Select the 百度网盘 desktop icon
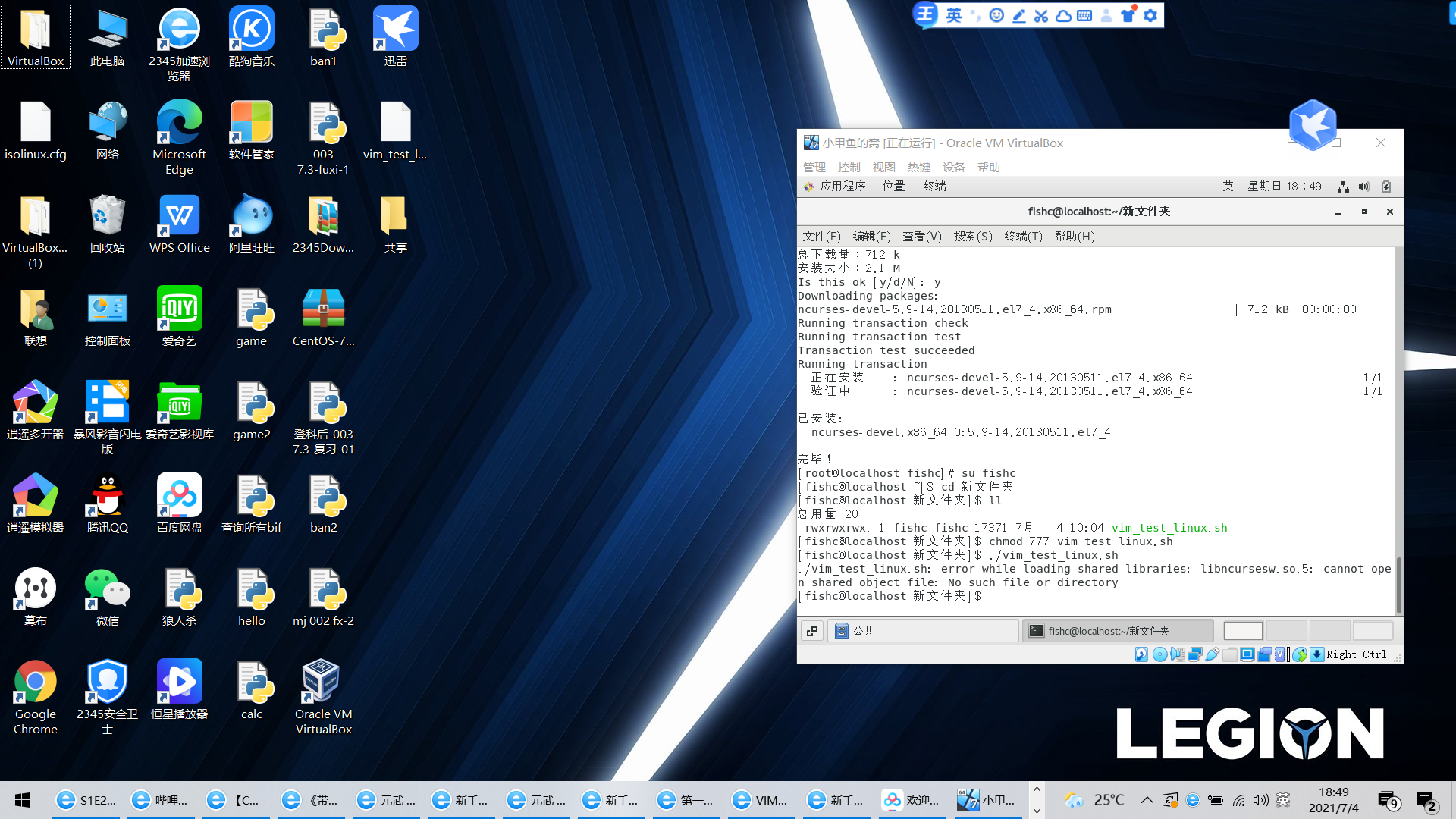 click(x=180, y=504)
